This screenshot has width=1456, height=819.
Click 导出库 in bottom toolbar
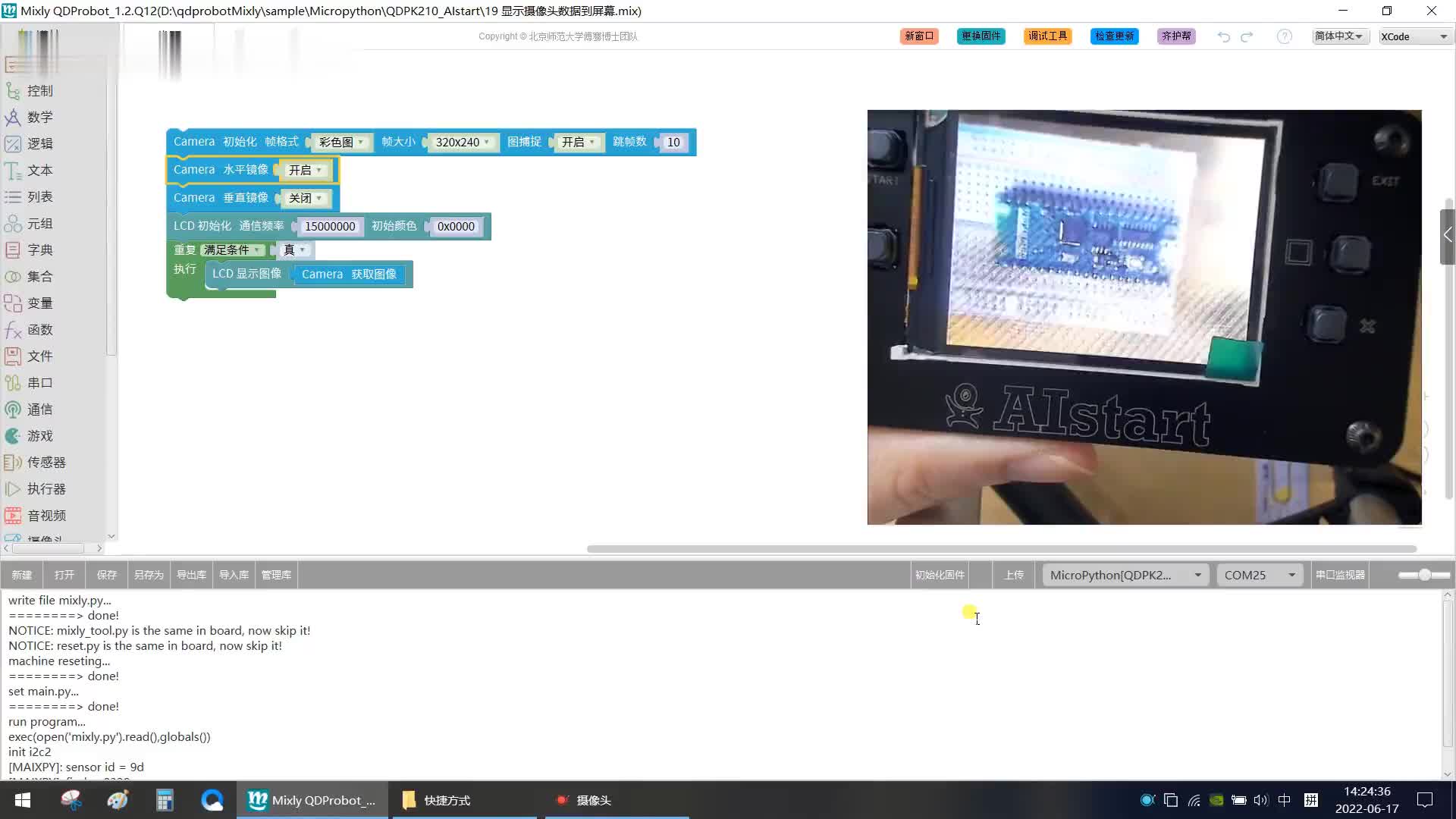[x=192, y=576]
